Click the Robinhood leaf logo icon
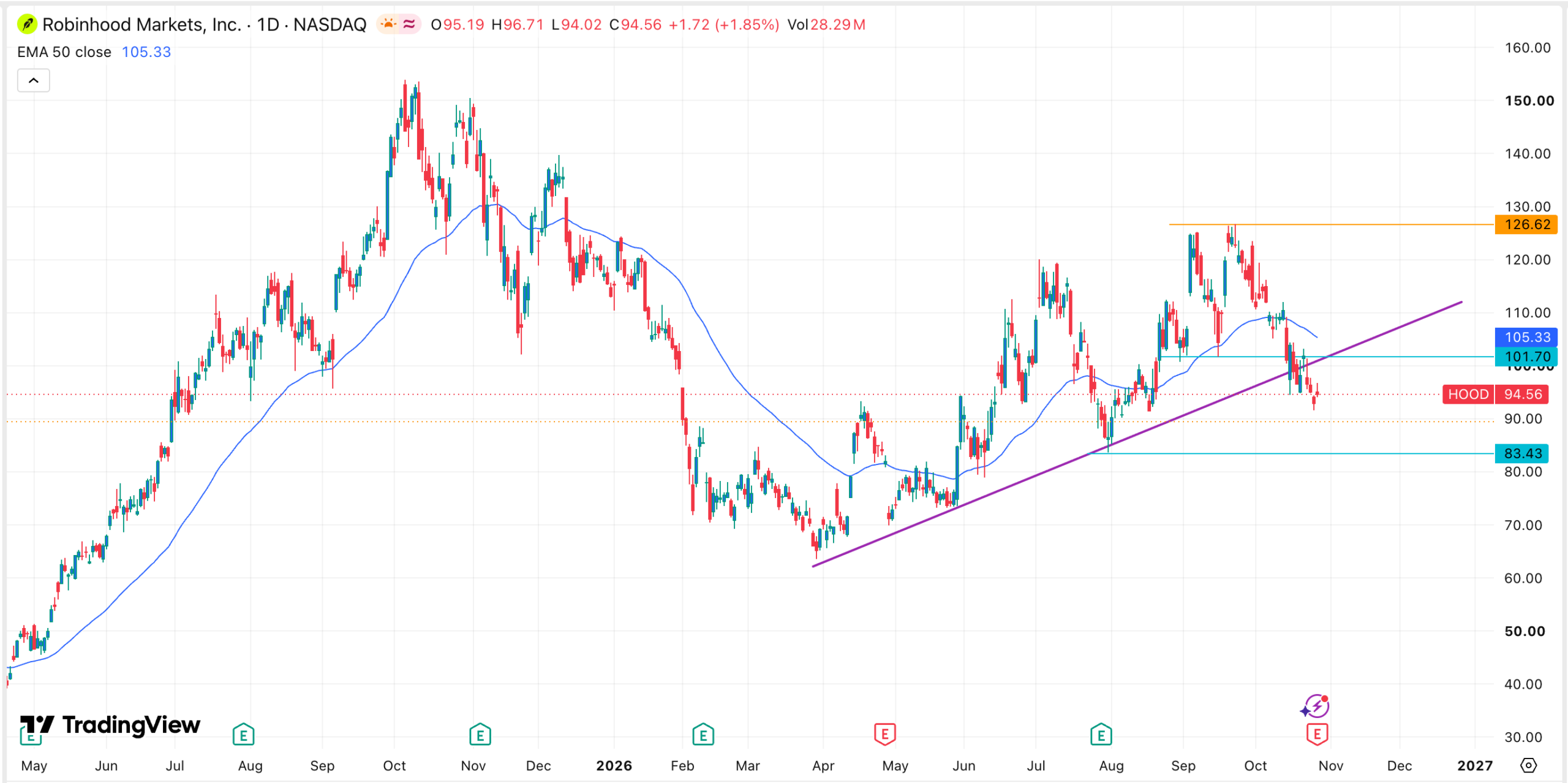Image resolution: width=1568 pixels, height=783 pixels. coord(27,25)
